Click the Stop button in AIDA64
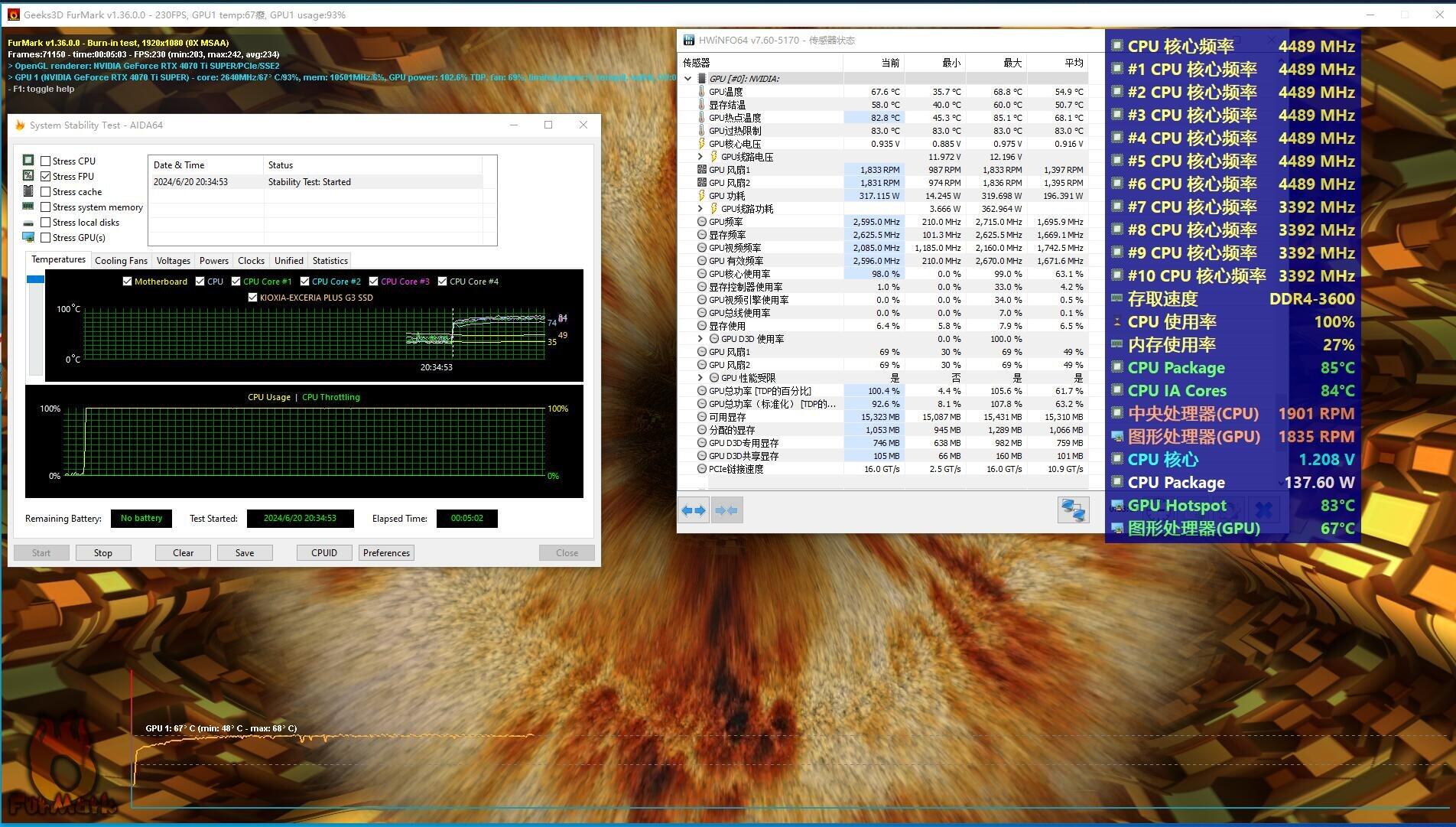This screenshot has width=1456, height=827. 103,552
